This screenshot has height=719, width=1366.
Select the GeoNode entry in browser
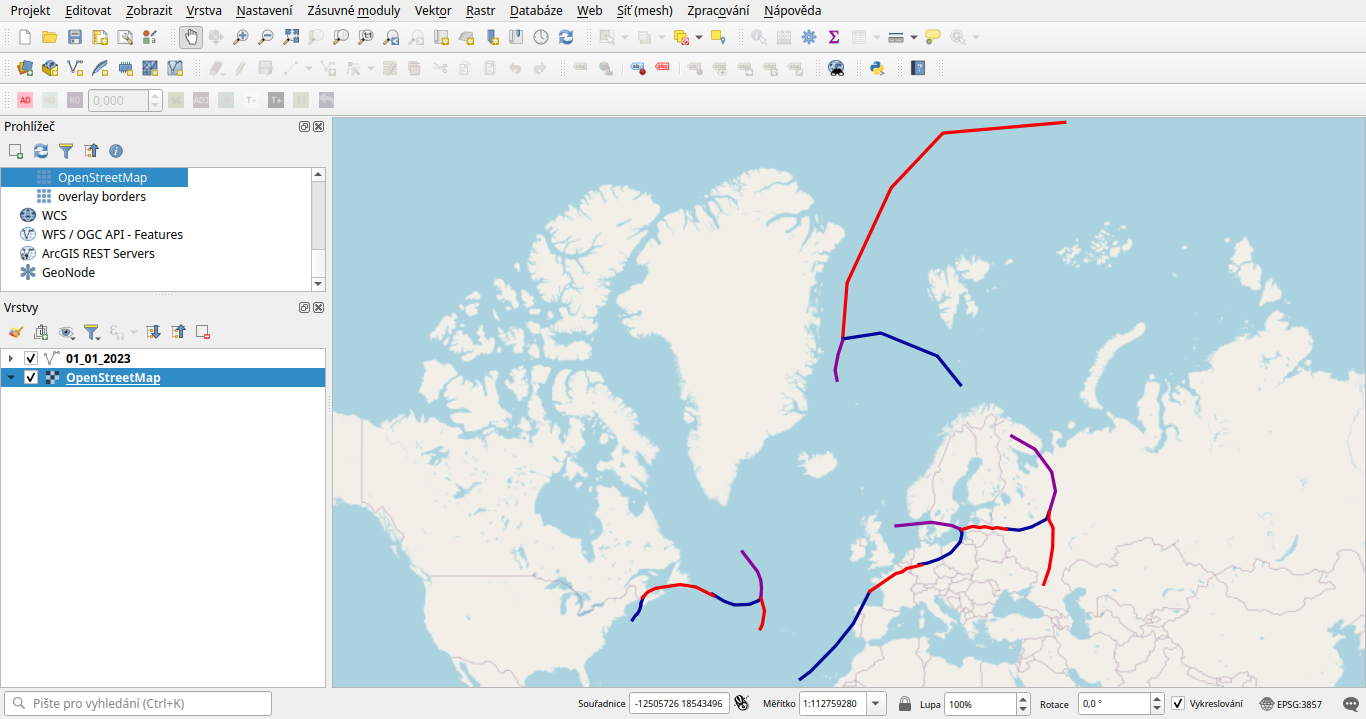point(68,272)
